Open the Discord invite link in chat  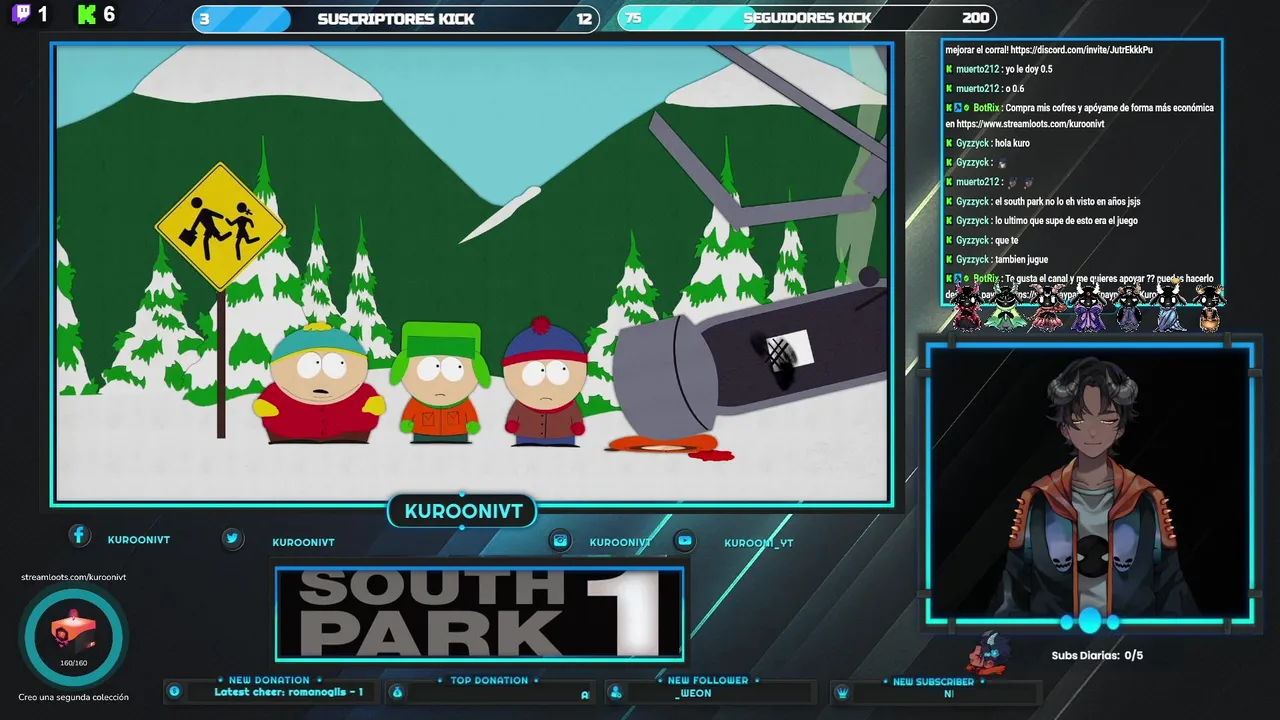point(1081,50)
